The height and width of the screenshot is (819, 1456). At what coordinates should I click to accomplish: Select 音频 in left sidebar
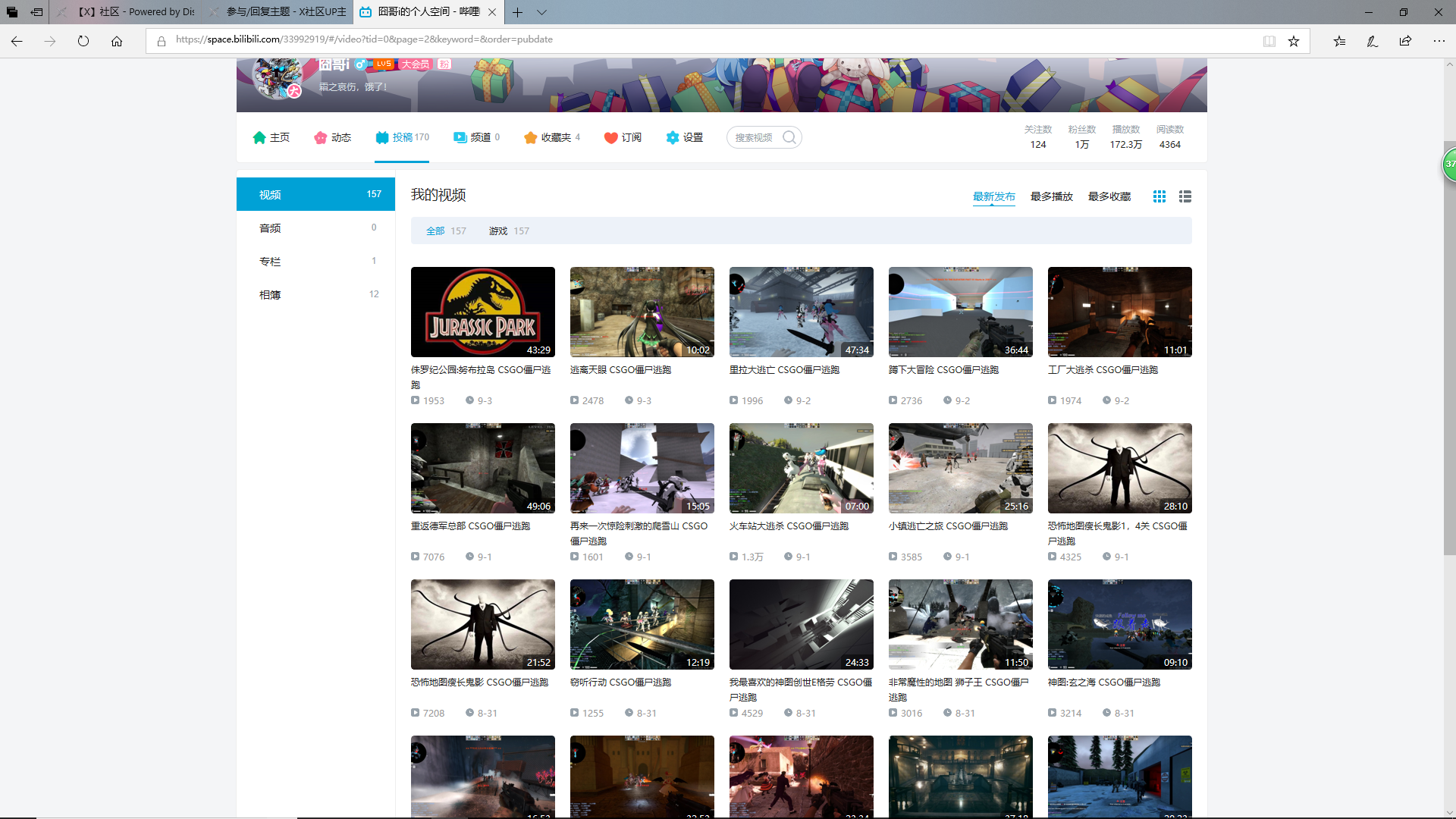270,228
